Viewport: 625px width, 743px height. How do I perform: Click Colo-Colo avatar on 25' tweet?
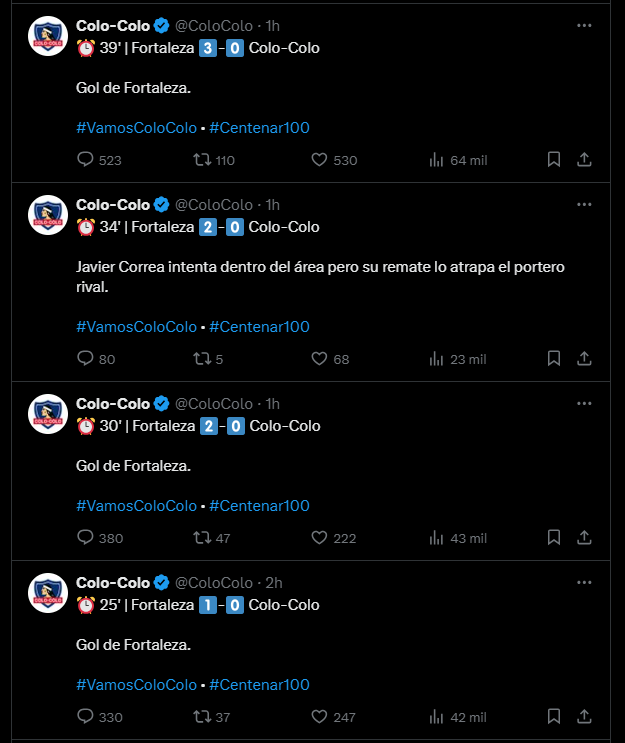[x=47, y=593]
